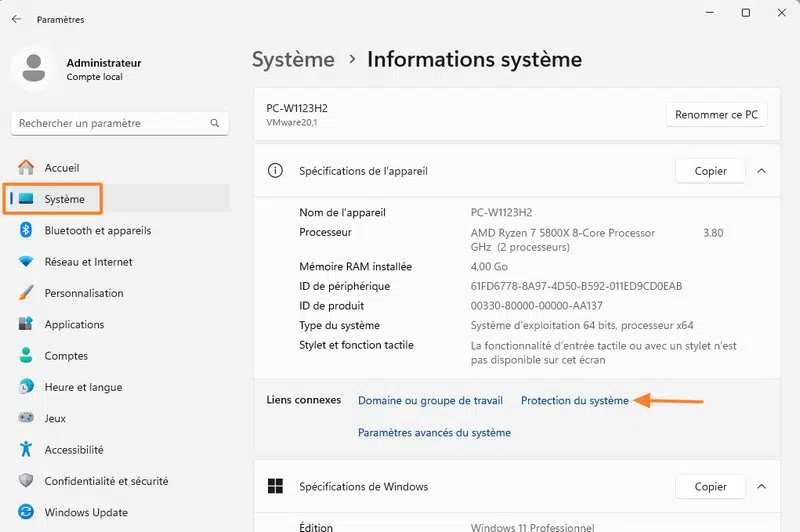This screenshot has height=532, width=800.
Task: Open the Applications sidebar icon
Action: pyautogui.click(x=26, y=324)
